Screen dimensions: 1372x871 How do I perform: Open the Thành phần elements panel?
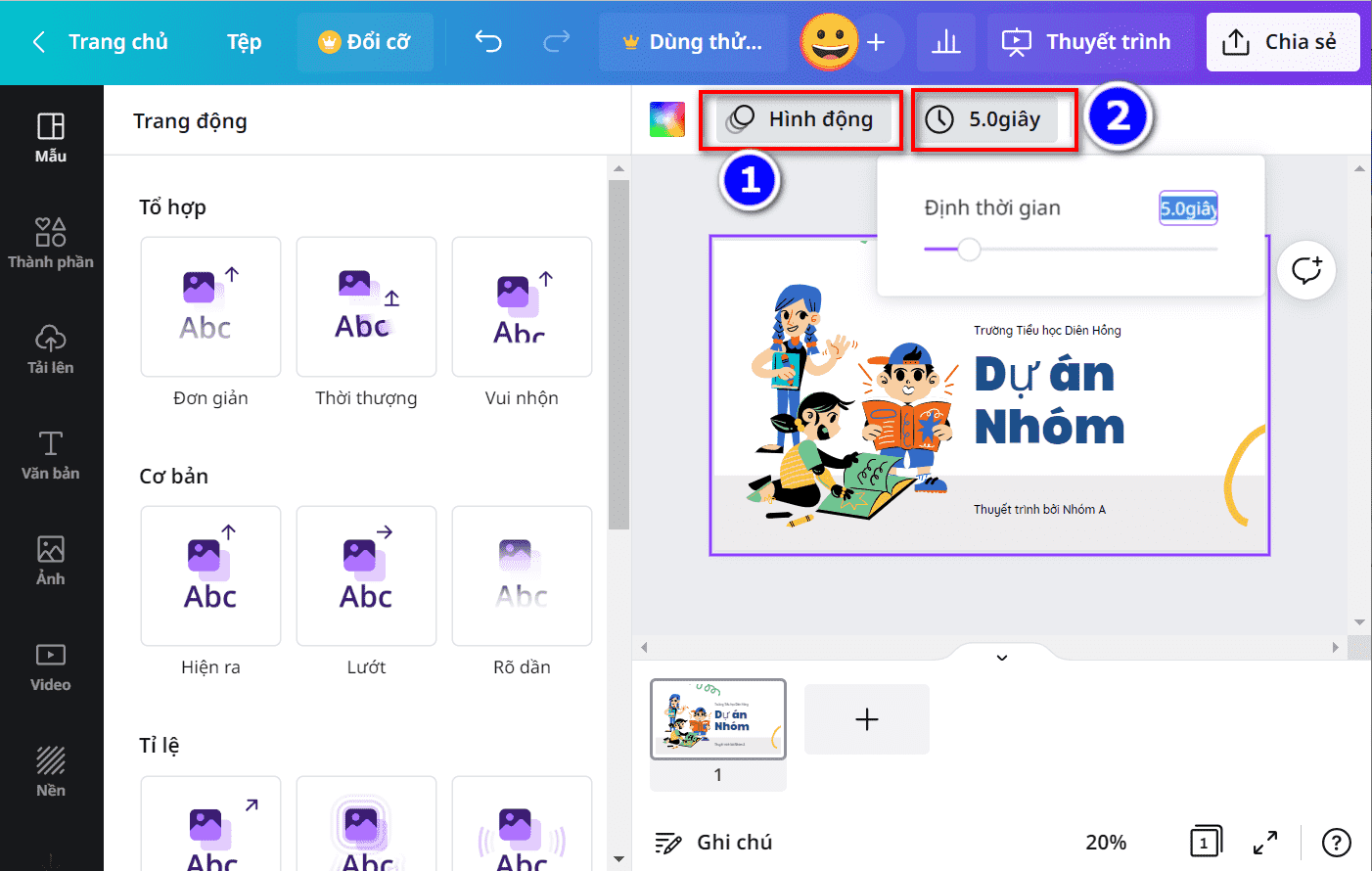pyautogui.click(x=51, y=243)
